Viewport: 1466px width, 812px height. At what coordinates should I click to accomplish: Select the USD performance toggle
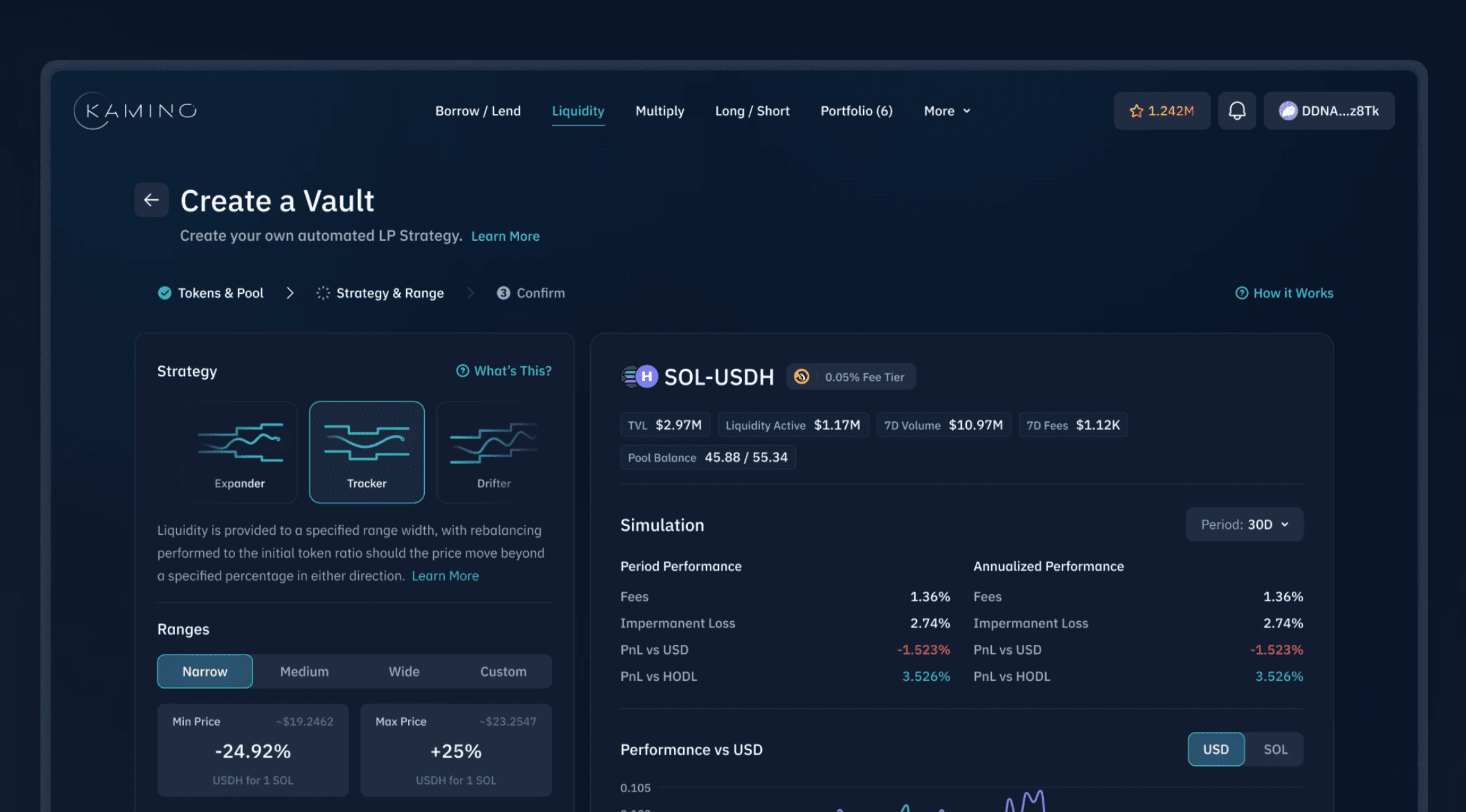1215,749
